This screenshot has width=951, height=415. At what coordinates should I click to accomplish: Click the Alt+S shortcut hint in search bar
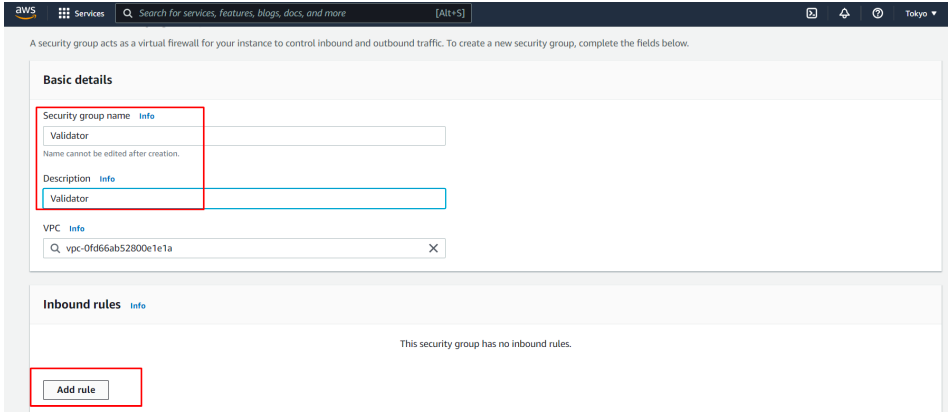tap(450, 14)
